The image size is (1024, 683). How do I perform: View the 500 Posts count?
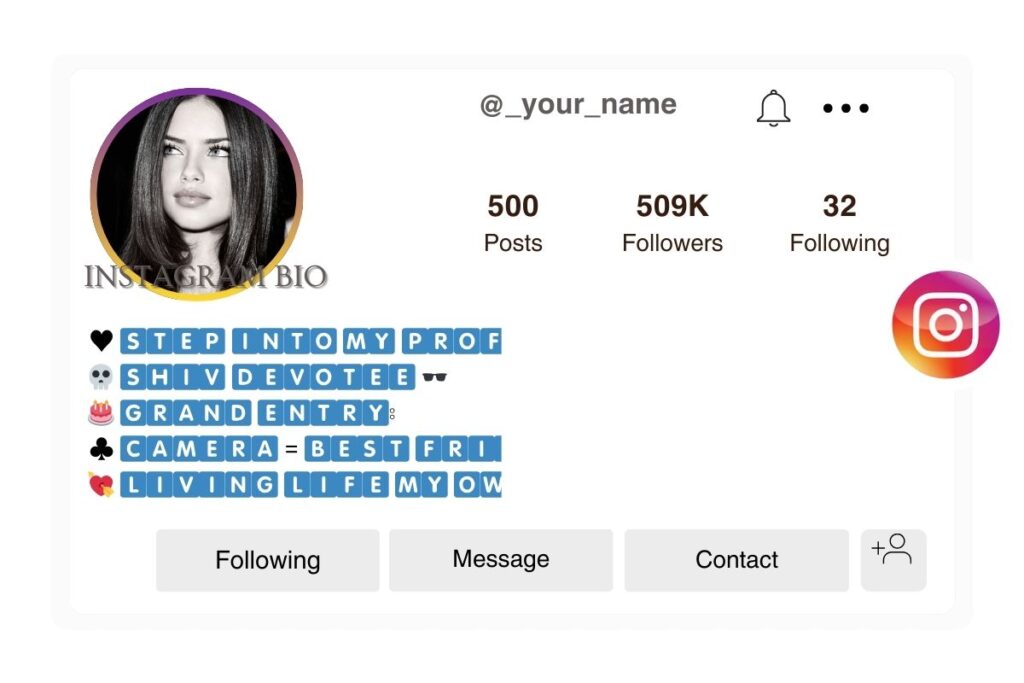click(x=512, y=220)
